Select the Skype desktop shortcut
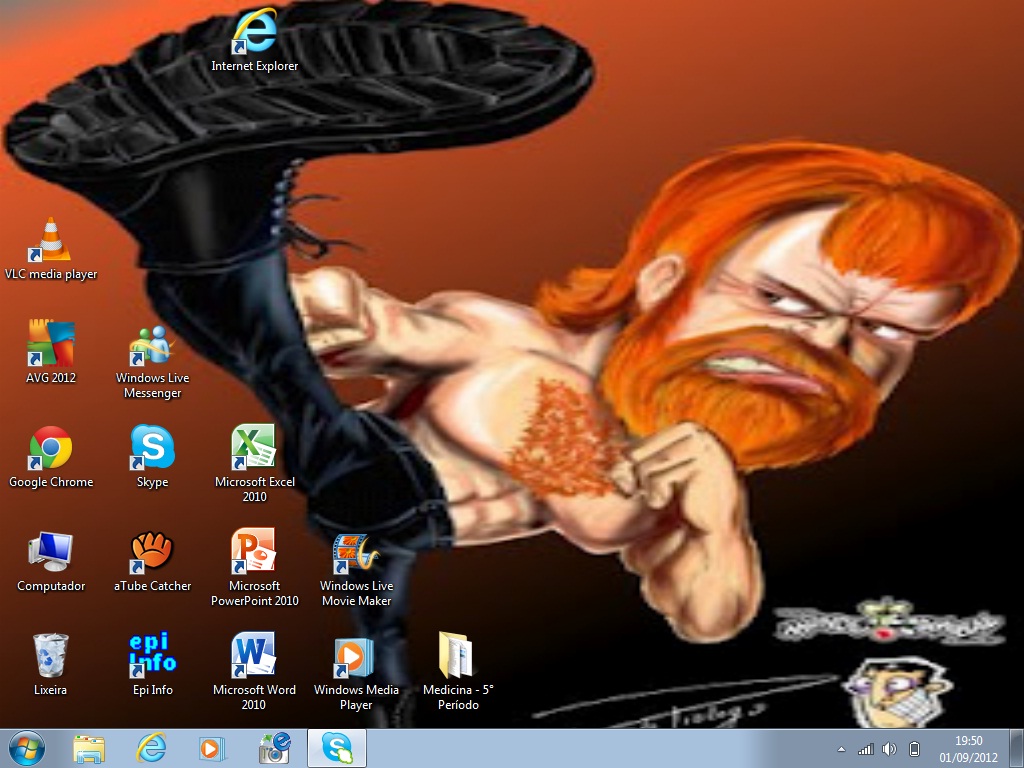1024x768 pixels. click(152, 457)
